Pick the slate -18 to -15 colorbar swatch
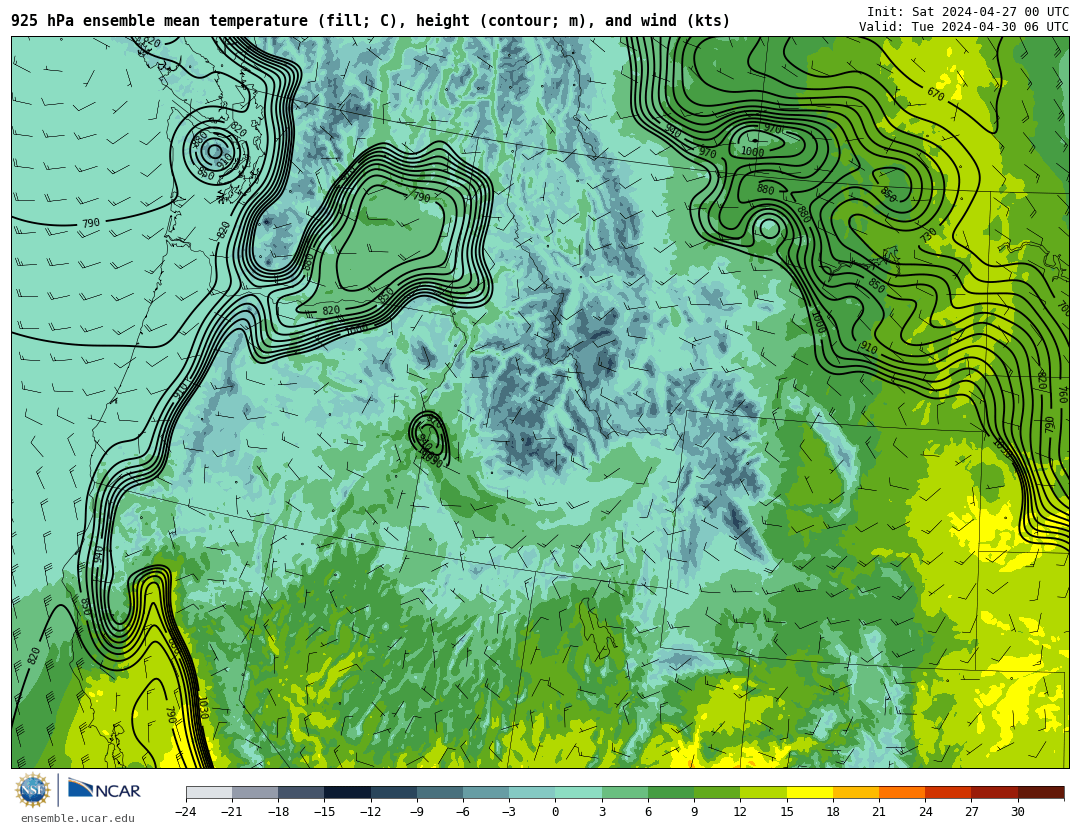This screenshot has height=831, width=1080. (x=302, y=792)
